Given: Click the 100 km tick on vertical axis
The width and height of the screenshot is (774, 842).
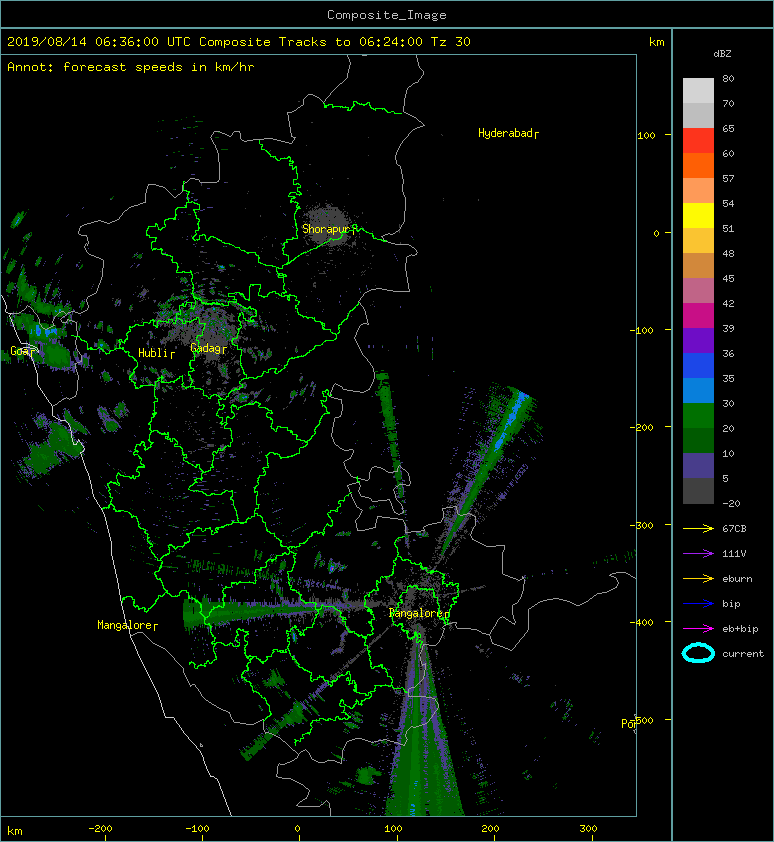Looking at the screenshot, I should pyautogui.click(x=646, y=135).
